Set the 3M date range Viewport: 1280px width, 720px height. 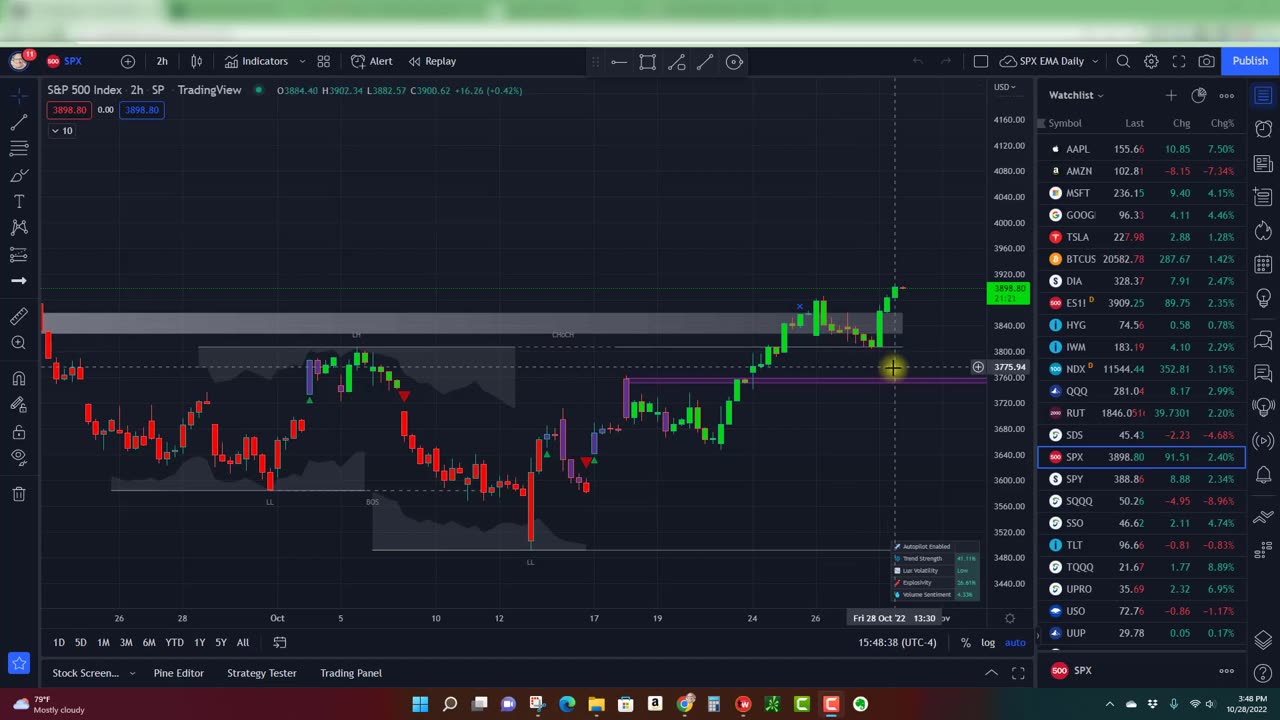coord(126,643)
